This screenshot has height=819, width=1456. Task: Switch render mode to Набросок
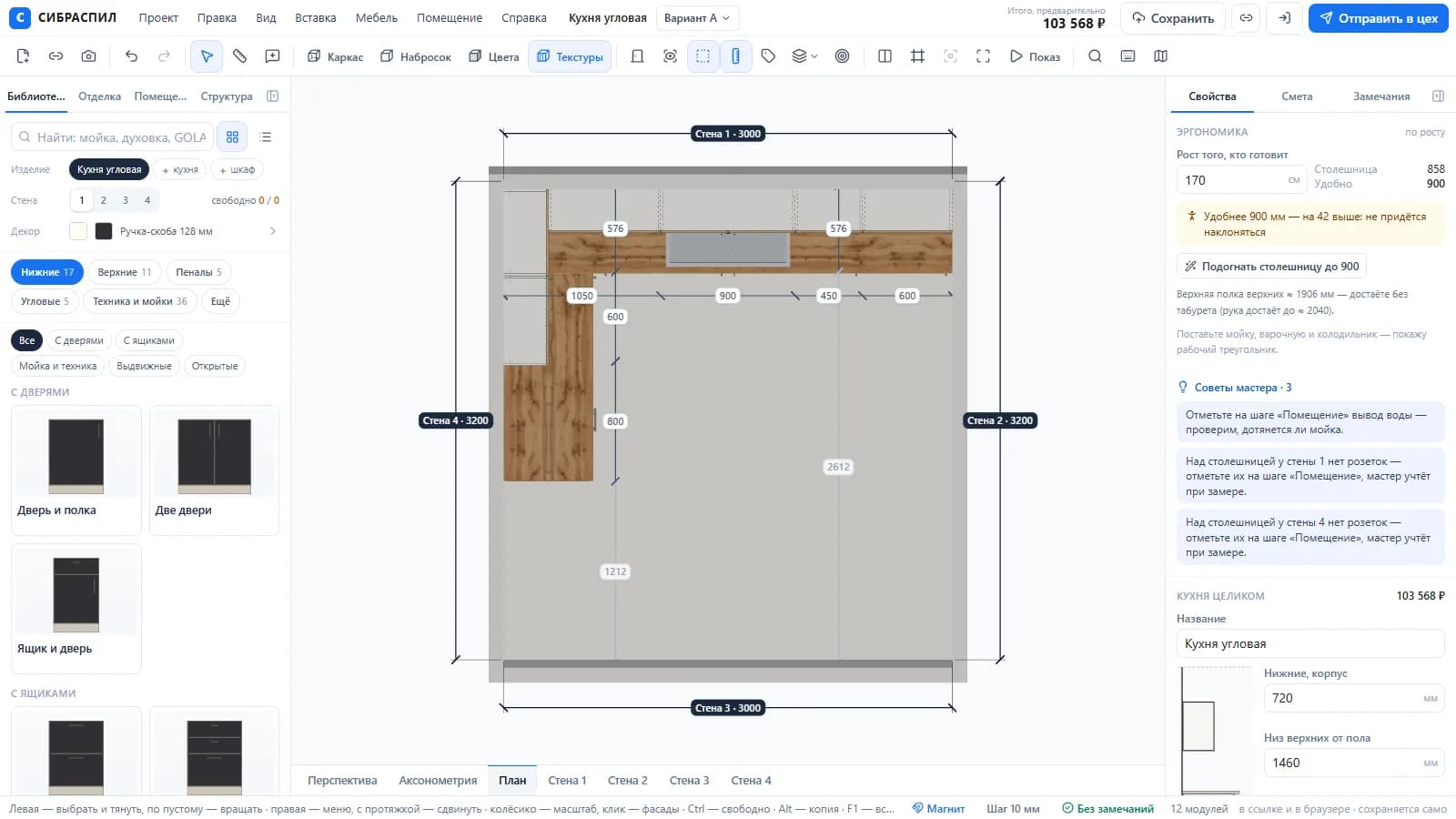coord(416,56)
